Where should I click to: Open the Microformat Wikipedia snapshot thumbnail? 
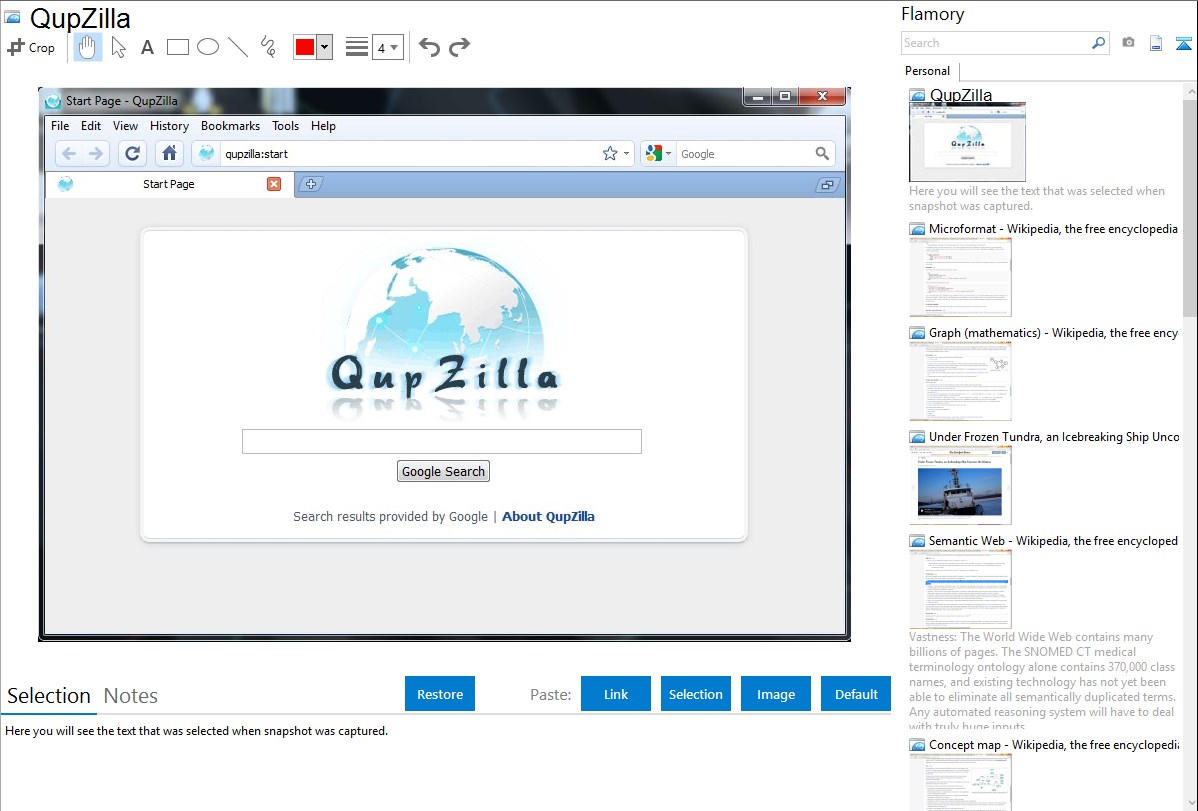960,277
